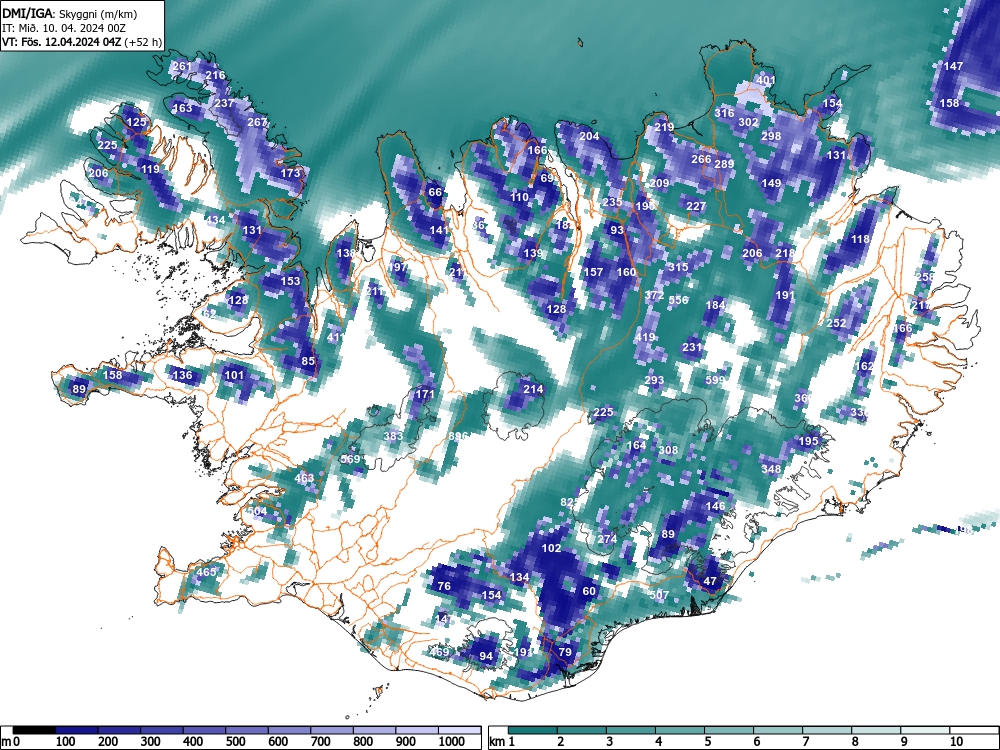The height and width of the screenshot is (750, 1000).
Task: Click the visibility value 383
Action: pos(393,436)
